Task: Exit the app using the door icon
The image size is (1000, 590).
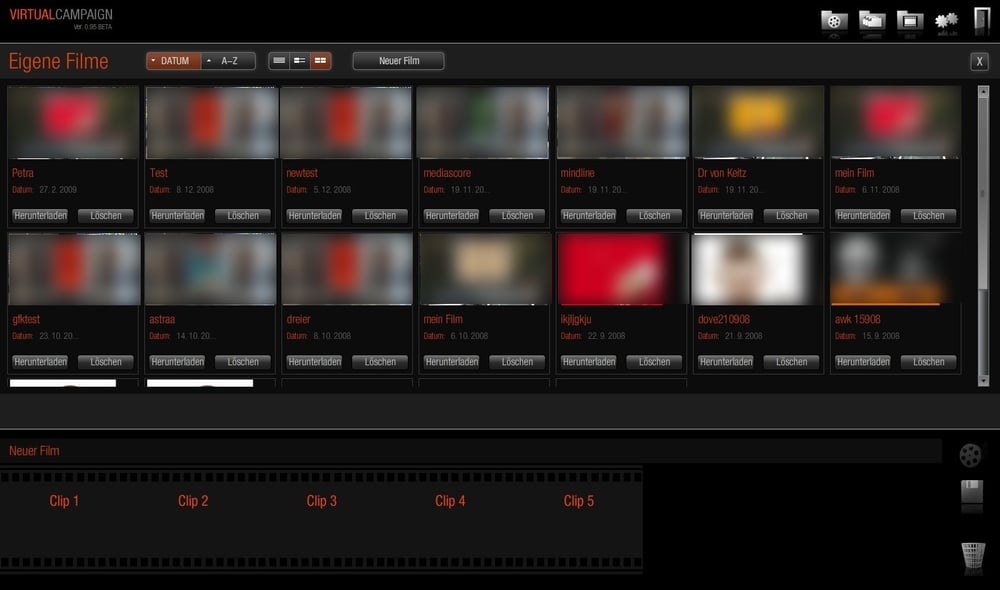Action: click(x=982, y=20)
